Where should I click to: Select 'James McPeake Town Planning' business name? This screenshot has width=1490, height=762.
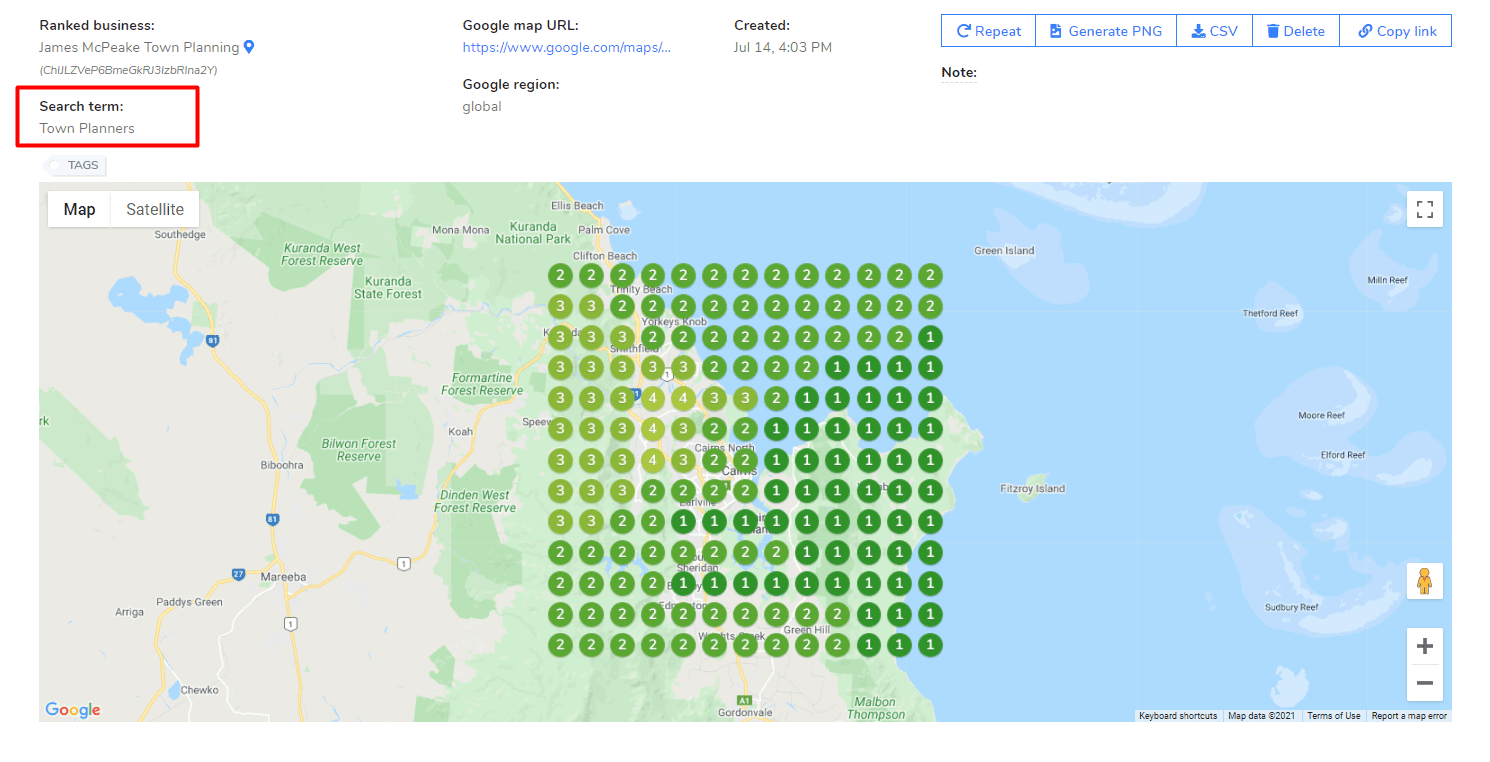click(x=139, y=47)
